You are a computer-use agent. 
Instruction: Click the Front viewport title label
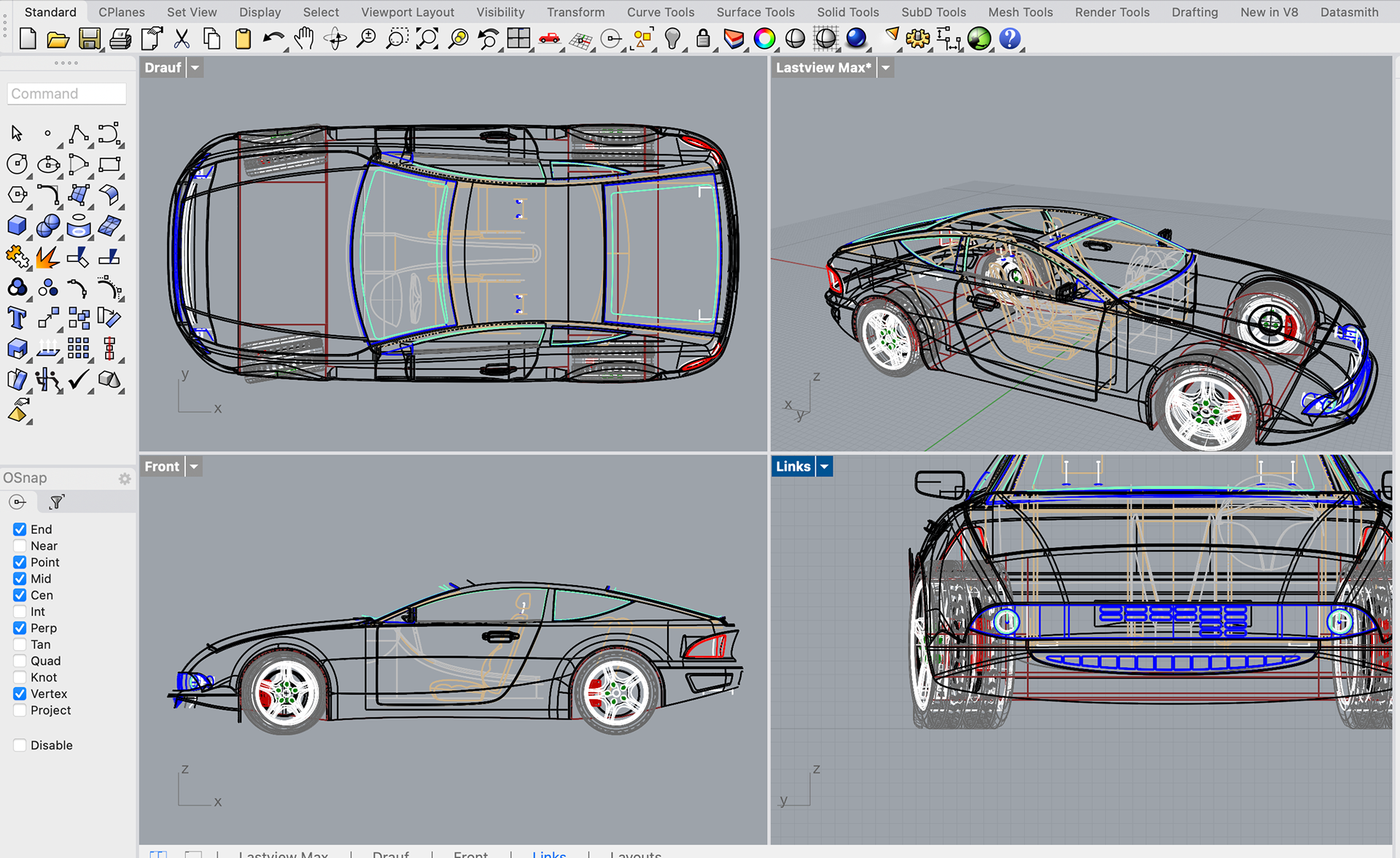(x=161, y=467)
